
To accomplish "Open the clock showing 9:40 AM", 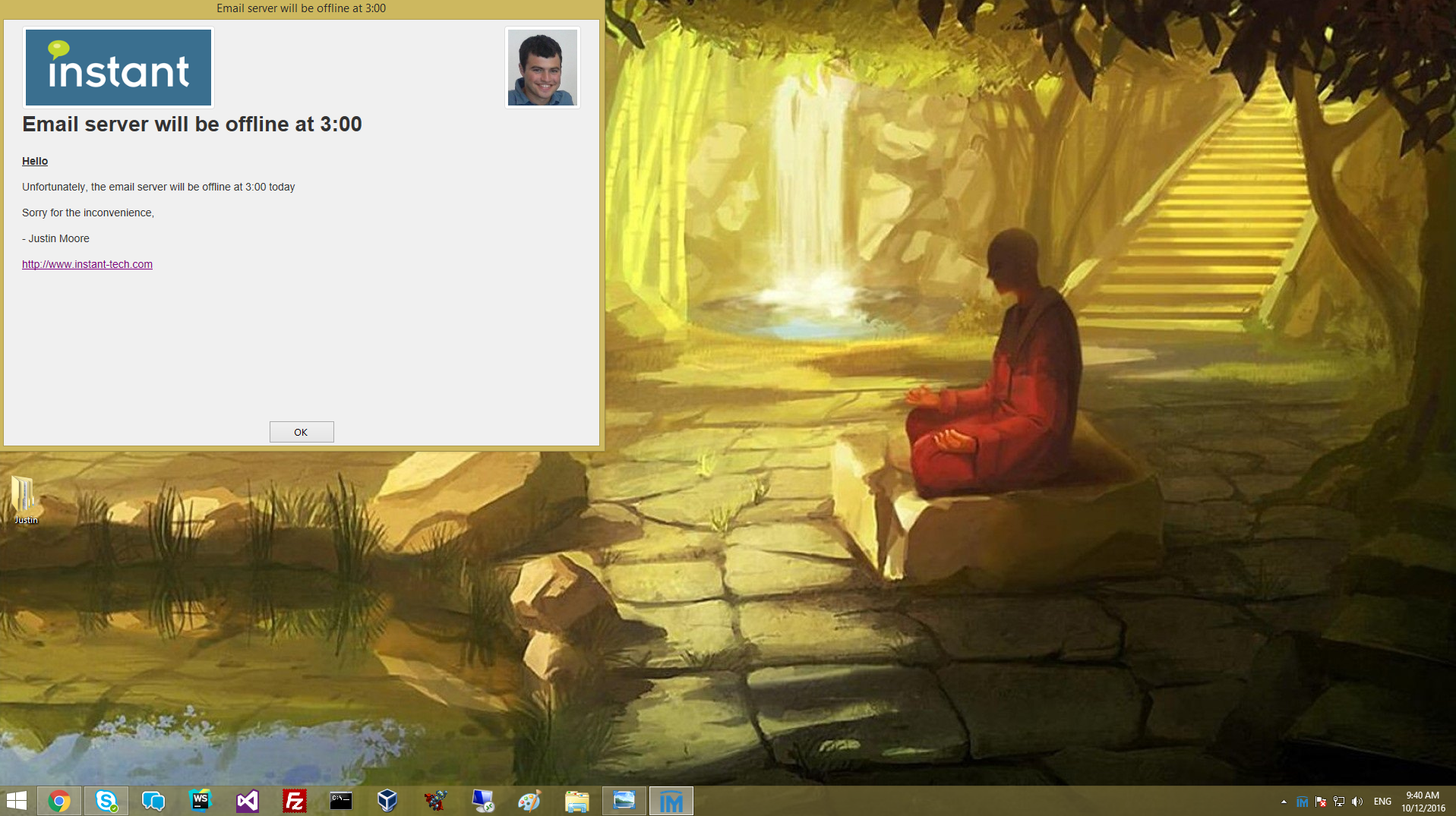I will 1423,802.
